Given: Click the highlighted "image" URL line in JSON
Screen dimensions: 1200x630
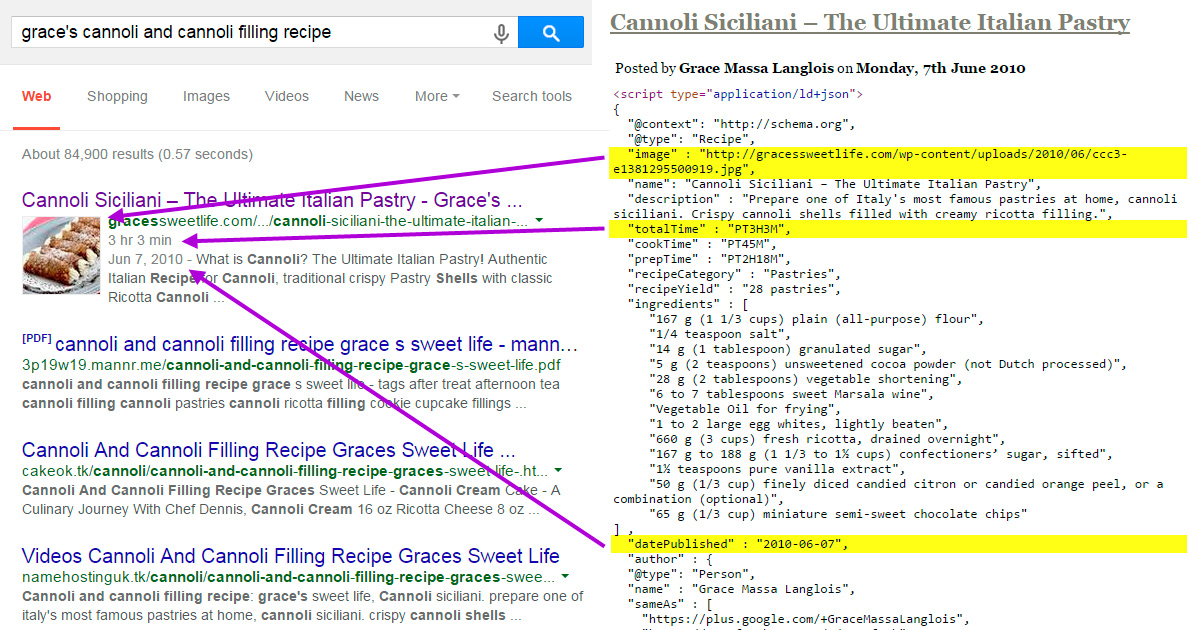Looking at the screenshot, I should [x=897, y=161].
